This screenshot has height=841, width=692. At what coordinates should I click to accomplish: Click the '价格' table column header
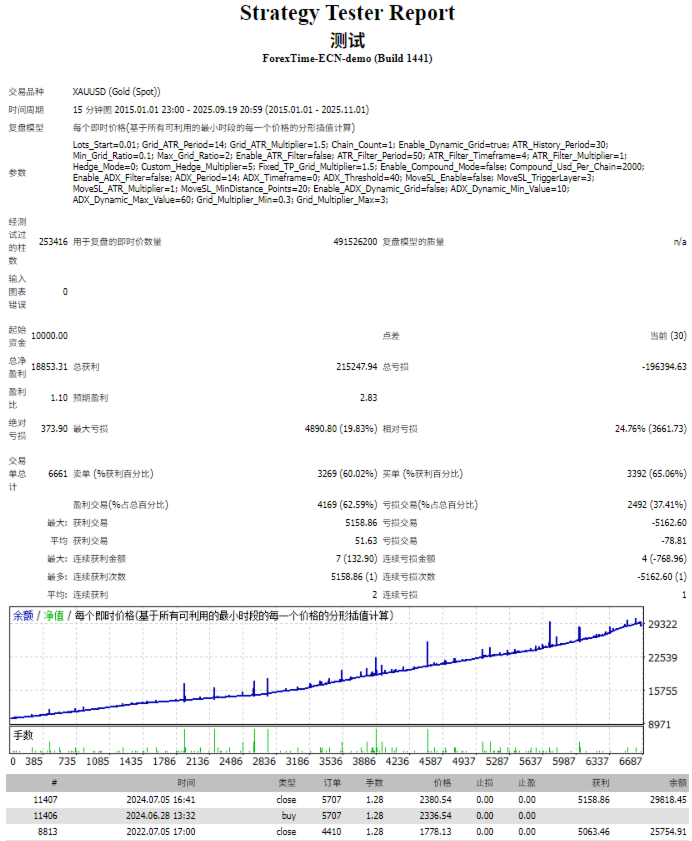click(x=443, y=783)
